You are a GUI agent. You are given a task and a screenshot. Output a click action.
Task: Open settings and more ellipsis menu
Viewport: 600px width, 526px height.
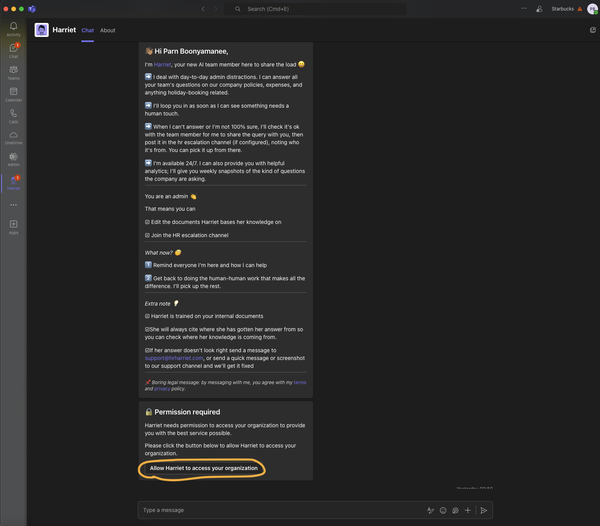click(x=524, y=8)
